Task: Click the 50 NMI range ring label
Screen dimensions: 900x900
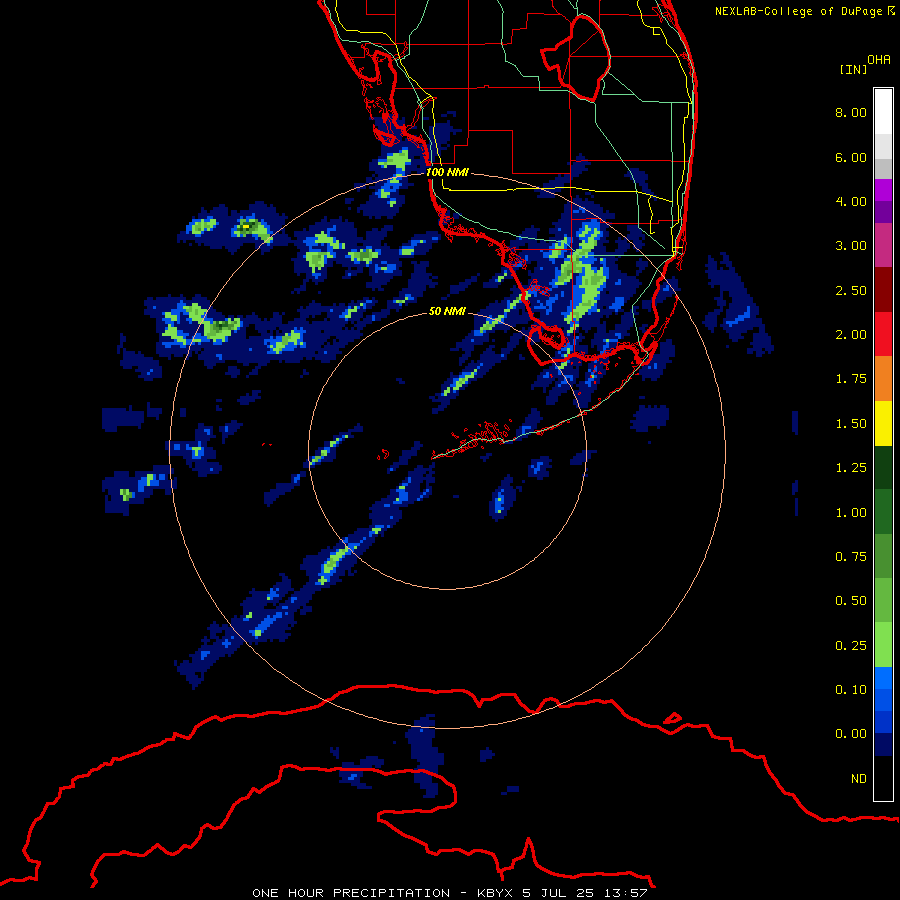Action: tap(447, 311)
